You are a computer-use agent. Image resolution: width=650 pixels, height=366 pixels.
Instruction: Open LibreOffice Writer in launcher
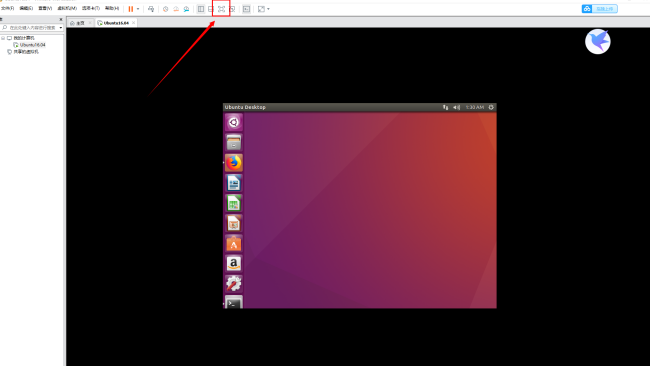(x=234, y=183)
